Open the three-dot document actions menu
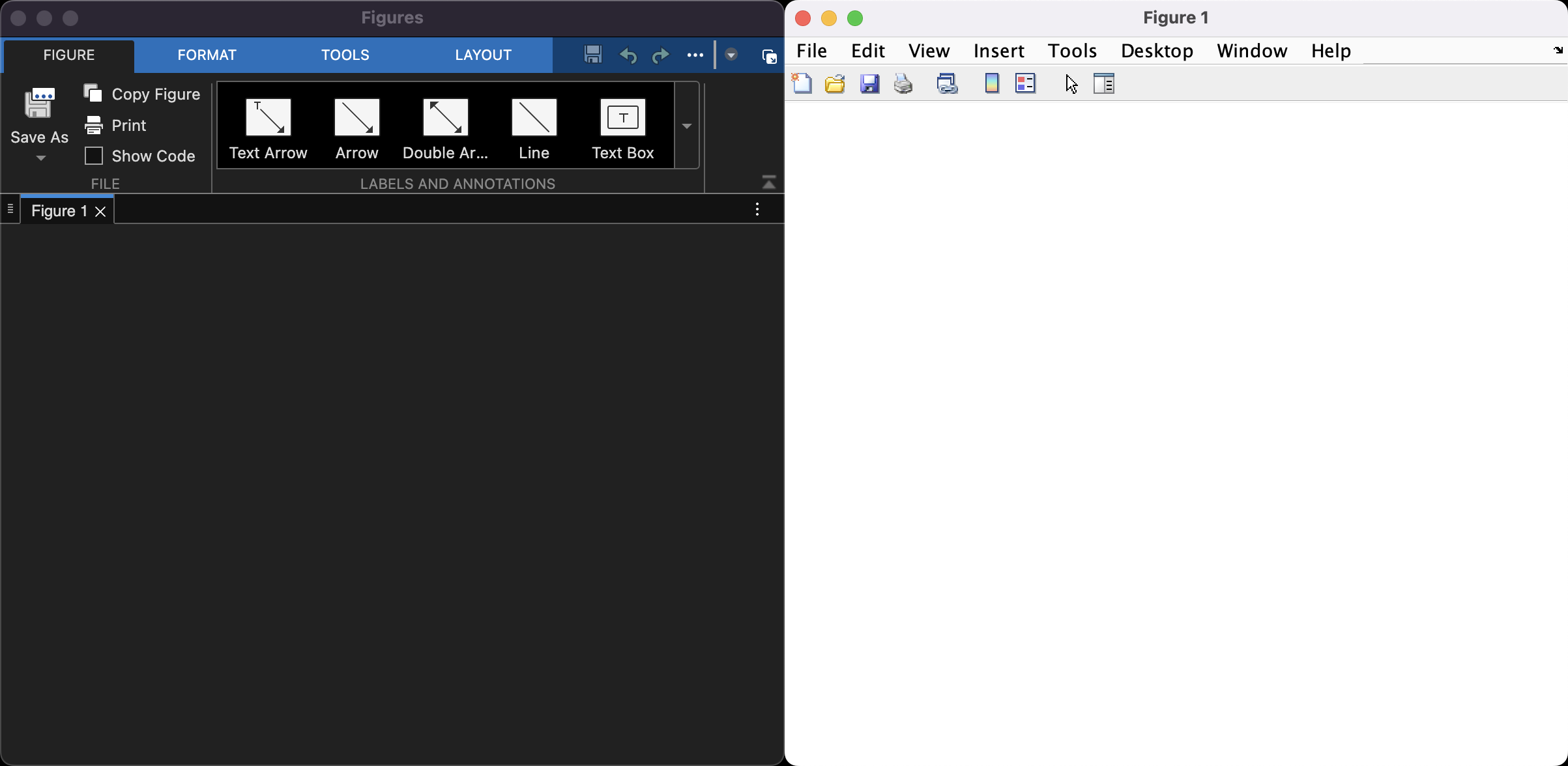This screenshot has width=1568, height=766. coord(757,209)
